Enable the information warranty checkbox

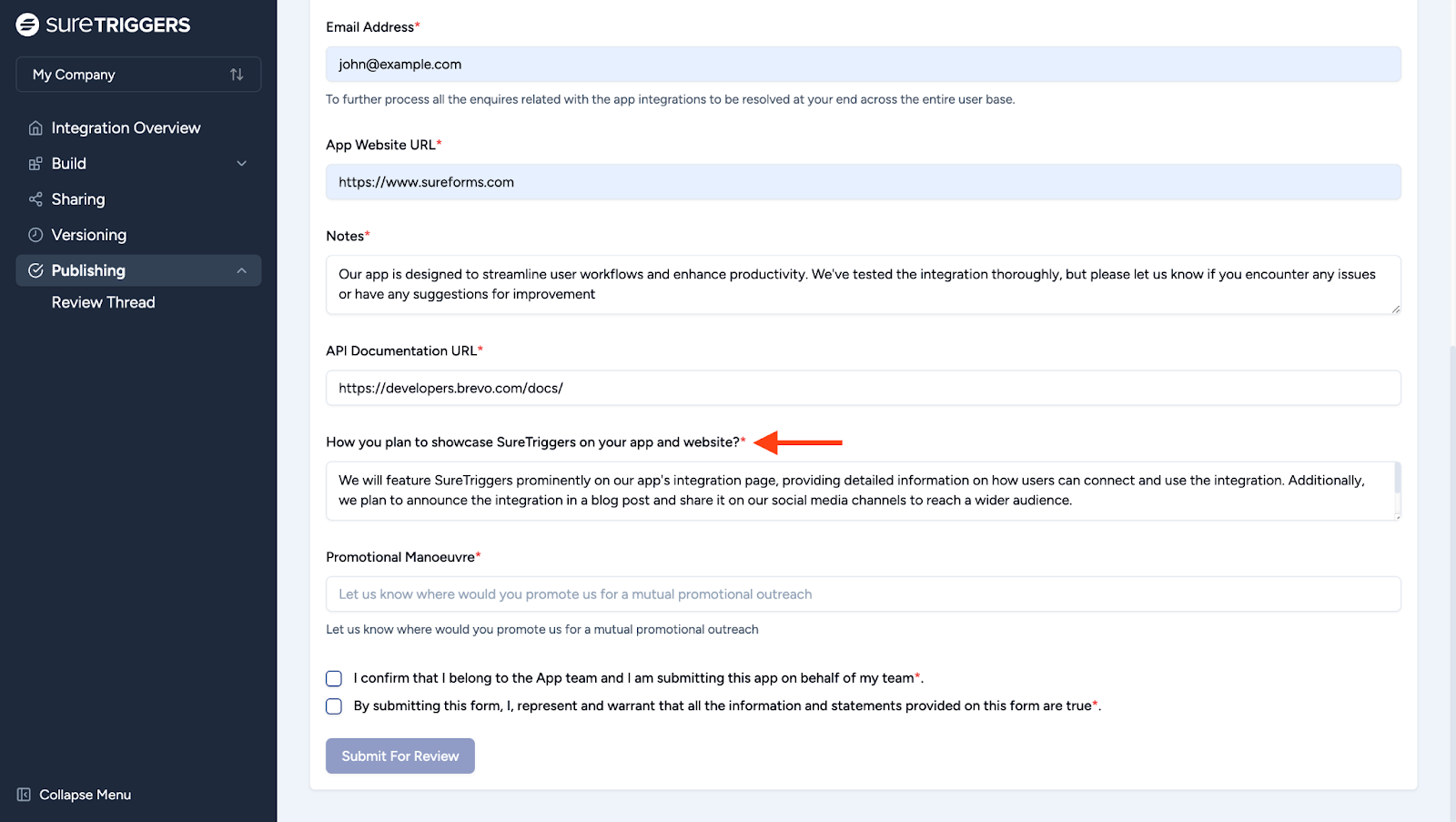(333, 705)
